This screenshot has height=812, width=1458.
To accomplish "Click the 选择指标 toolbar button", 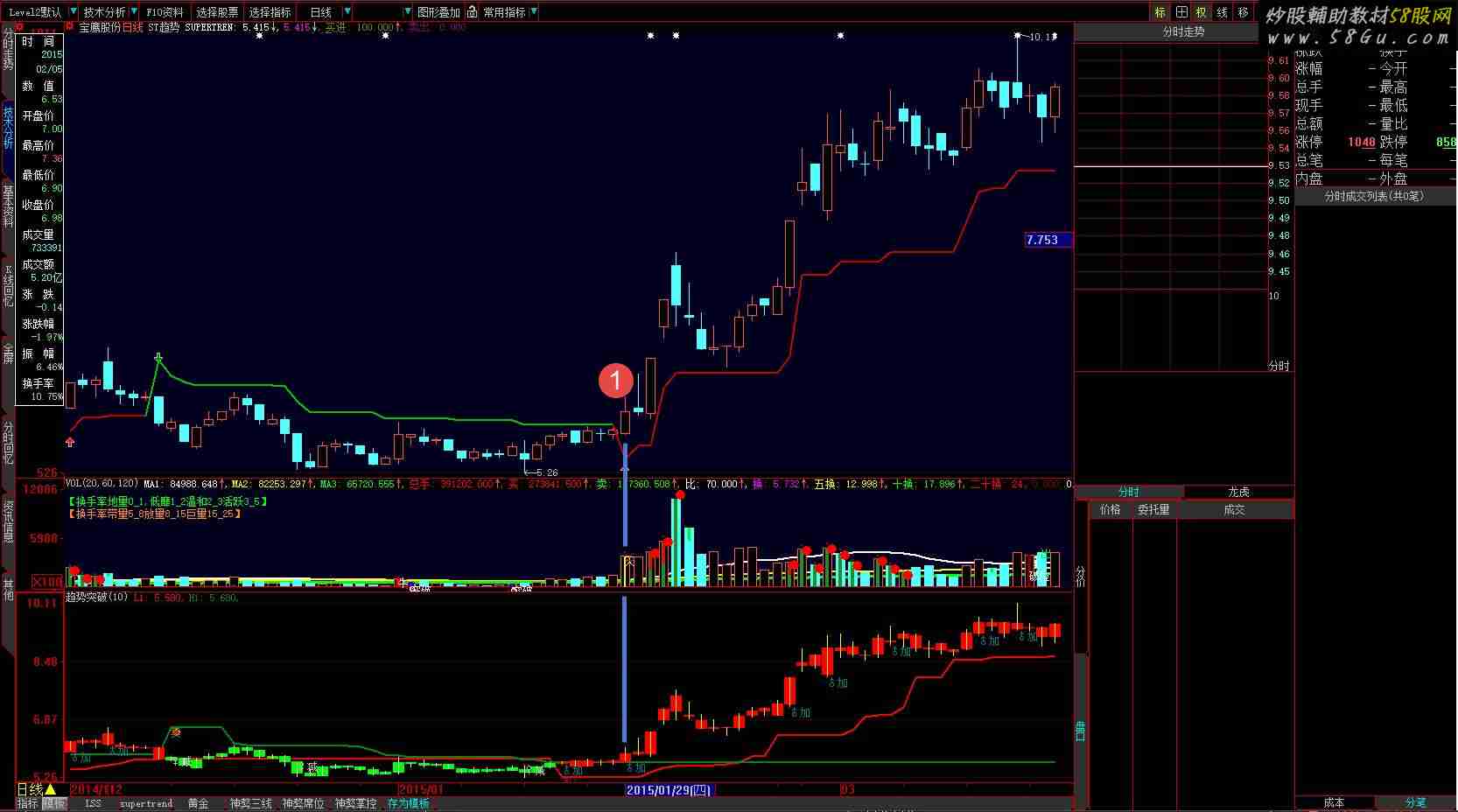I will [270, 12].
